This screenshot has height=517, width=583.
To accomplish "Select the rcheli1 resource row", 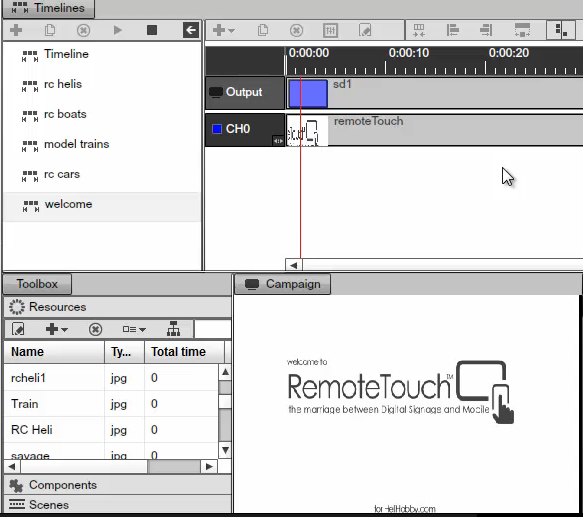I will click(111, 378).
